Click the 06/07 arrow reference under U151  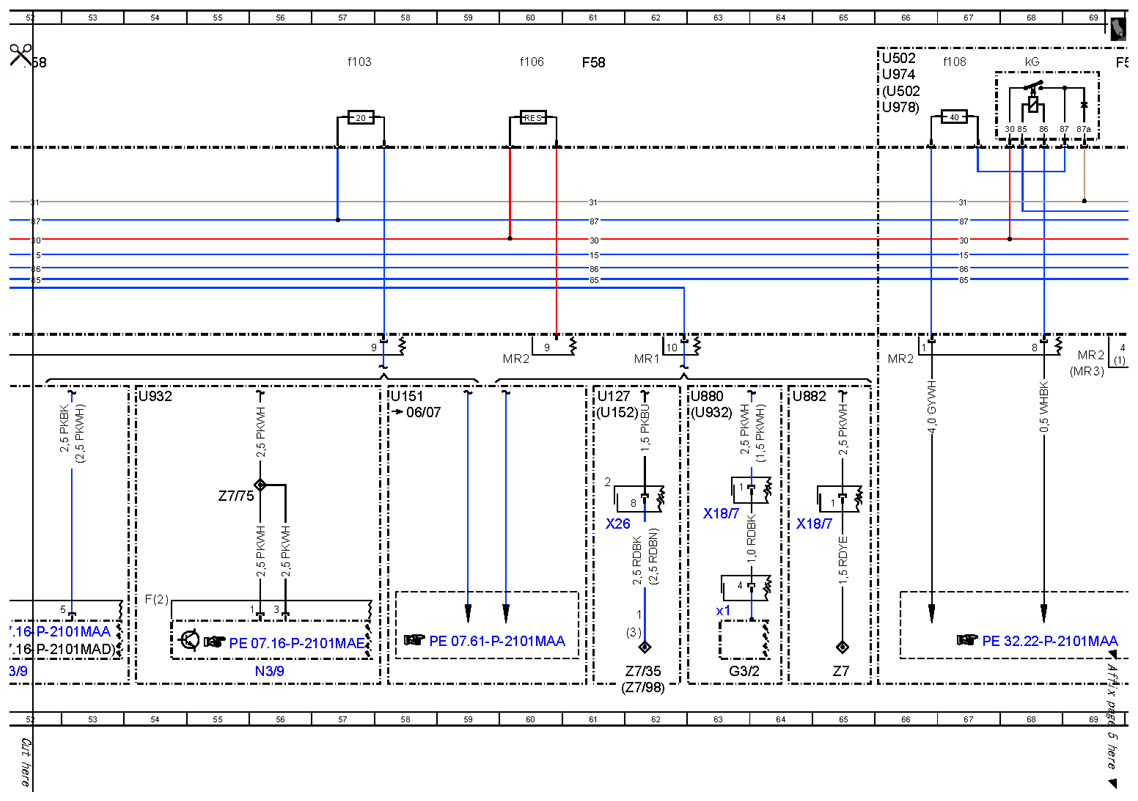(416, 412)
